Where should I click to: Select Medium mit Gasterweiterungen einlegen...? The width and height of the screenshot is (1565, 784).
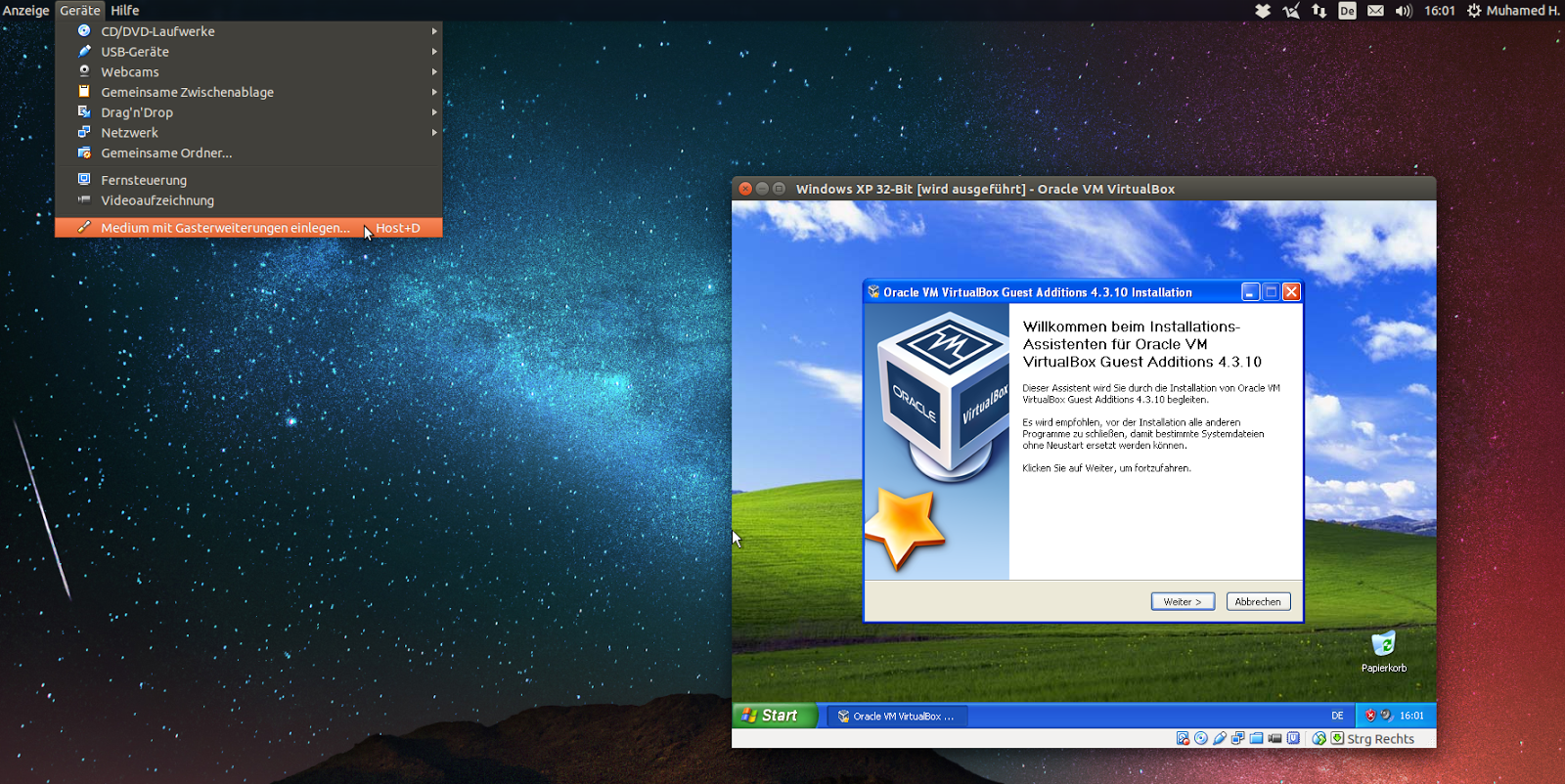click(248, 228)
